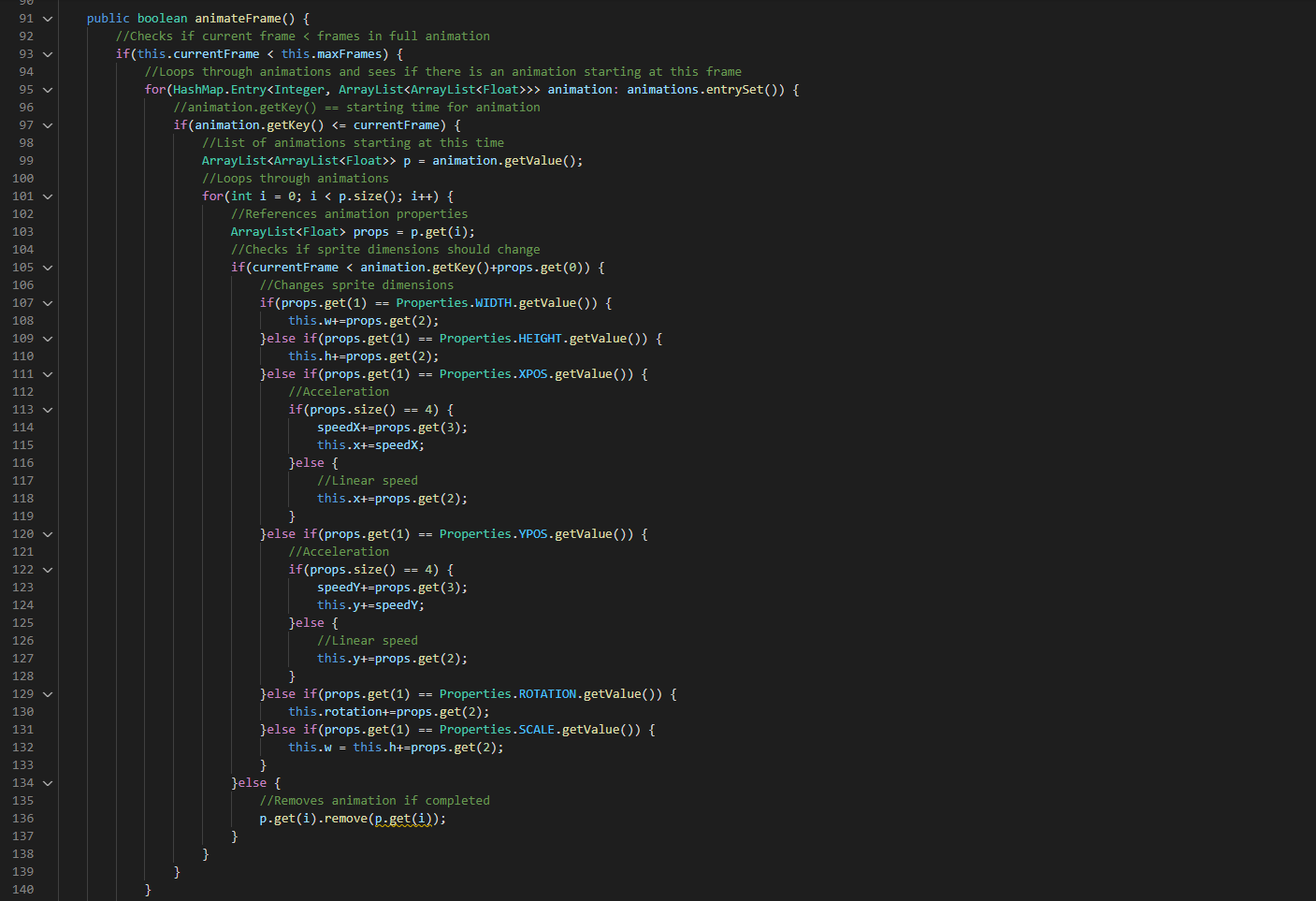The image size is (1316, 901).
Task: Fold the props.size() check at line 113
Action: pos(48,410)
